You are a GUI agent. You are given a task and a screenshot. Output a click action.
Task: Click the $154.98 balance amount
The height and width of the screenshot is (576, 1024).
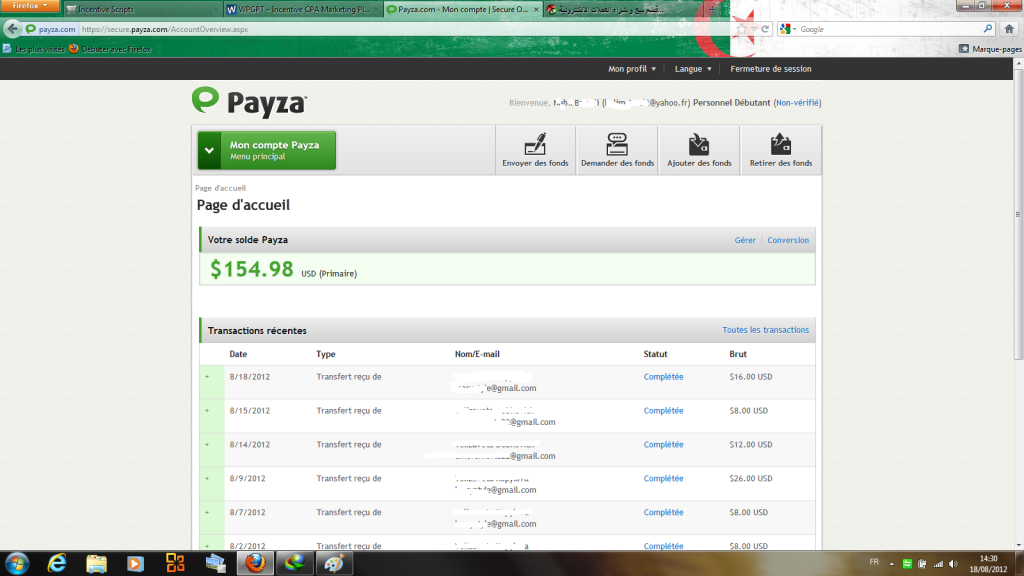(251, 269)
